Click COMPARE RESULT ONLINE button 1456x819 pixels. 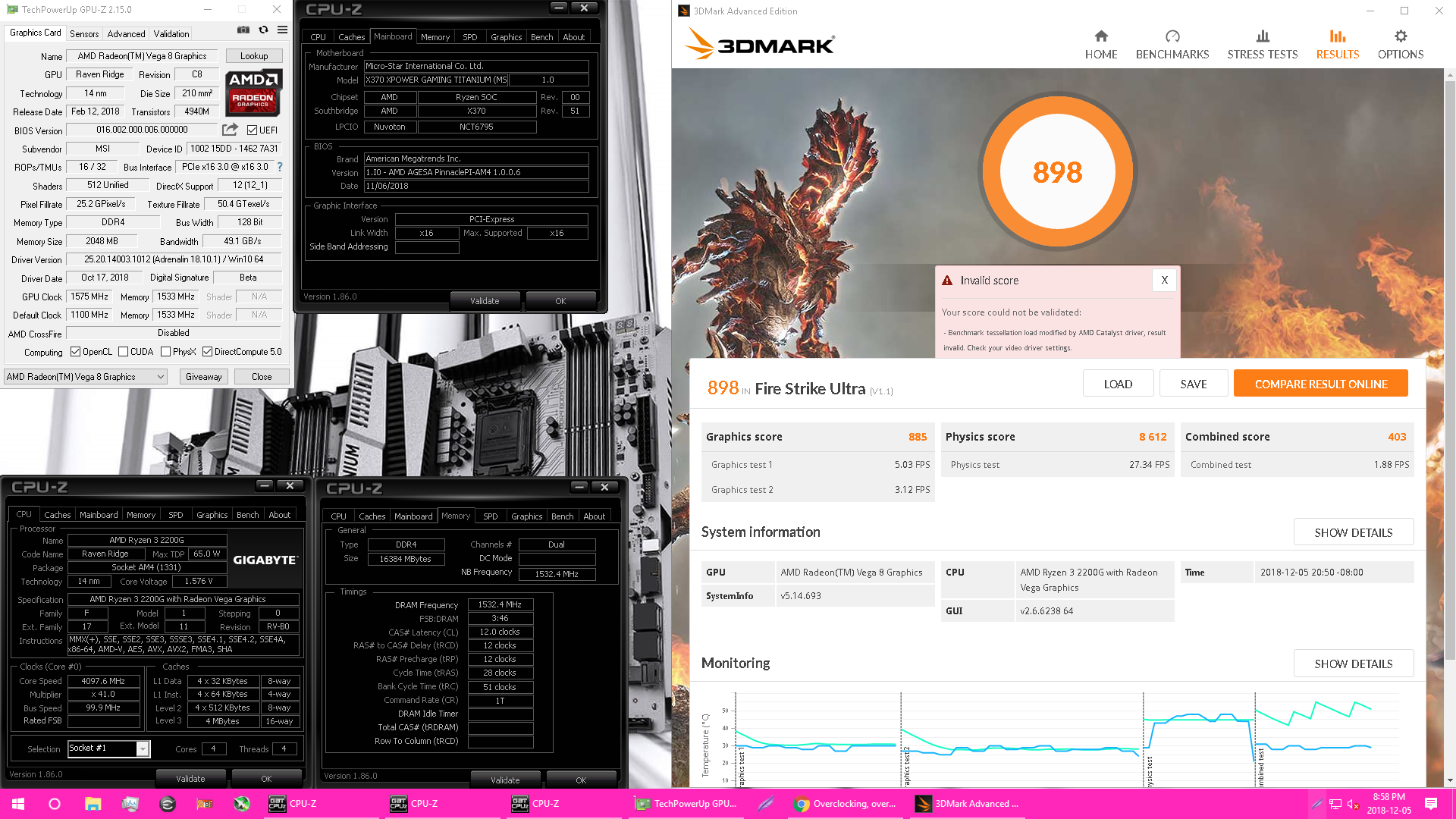coord(1321,384)
